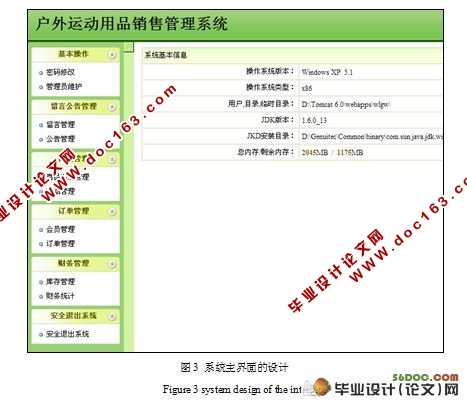Click the bullet icon beside 财务统计
This screenshot has height=403, width=467.
41,297
